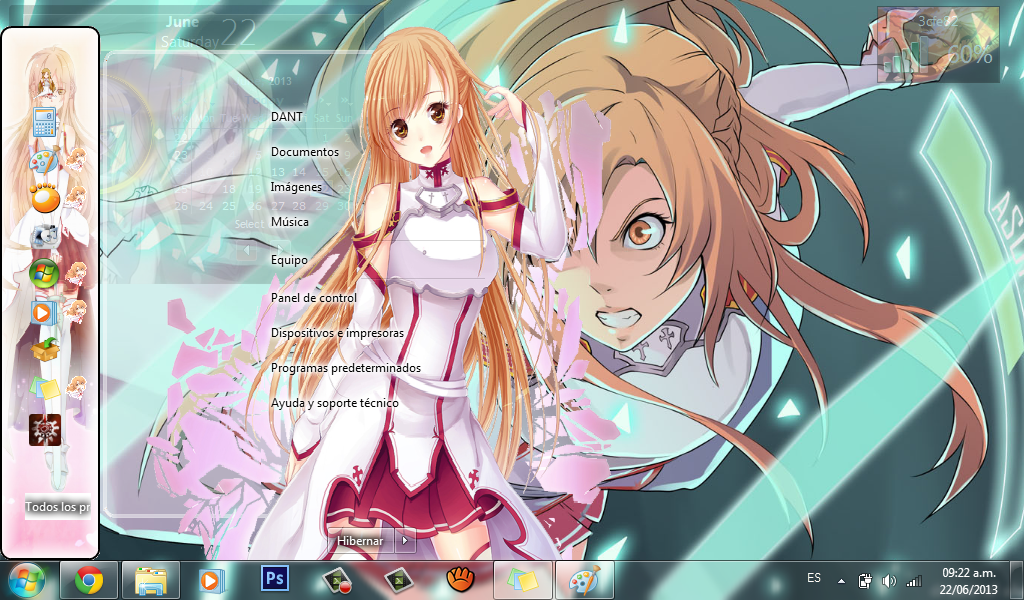The height and width of the screenshot is (600, 1024).
Task: Expand Sticky Notes jump list via chibi arrow
Action: [x=77, y=386]
